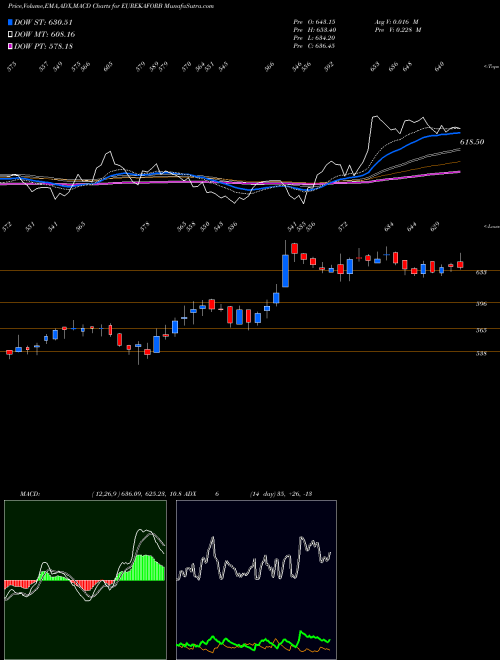Viewport: 500px width, 660px height.
Task: Click the '<Lows' axis label
Action: pos(491,226)
